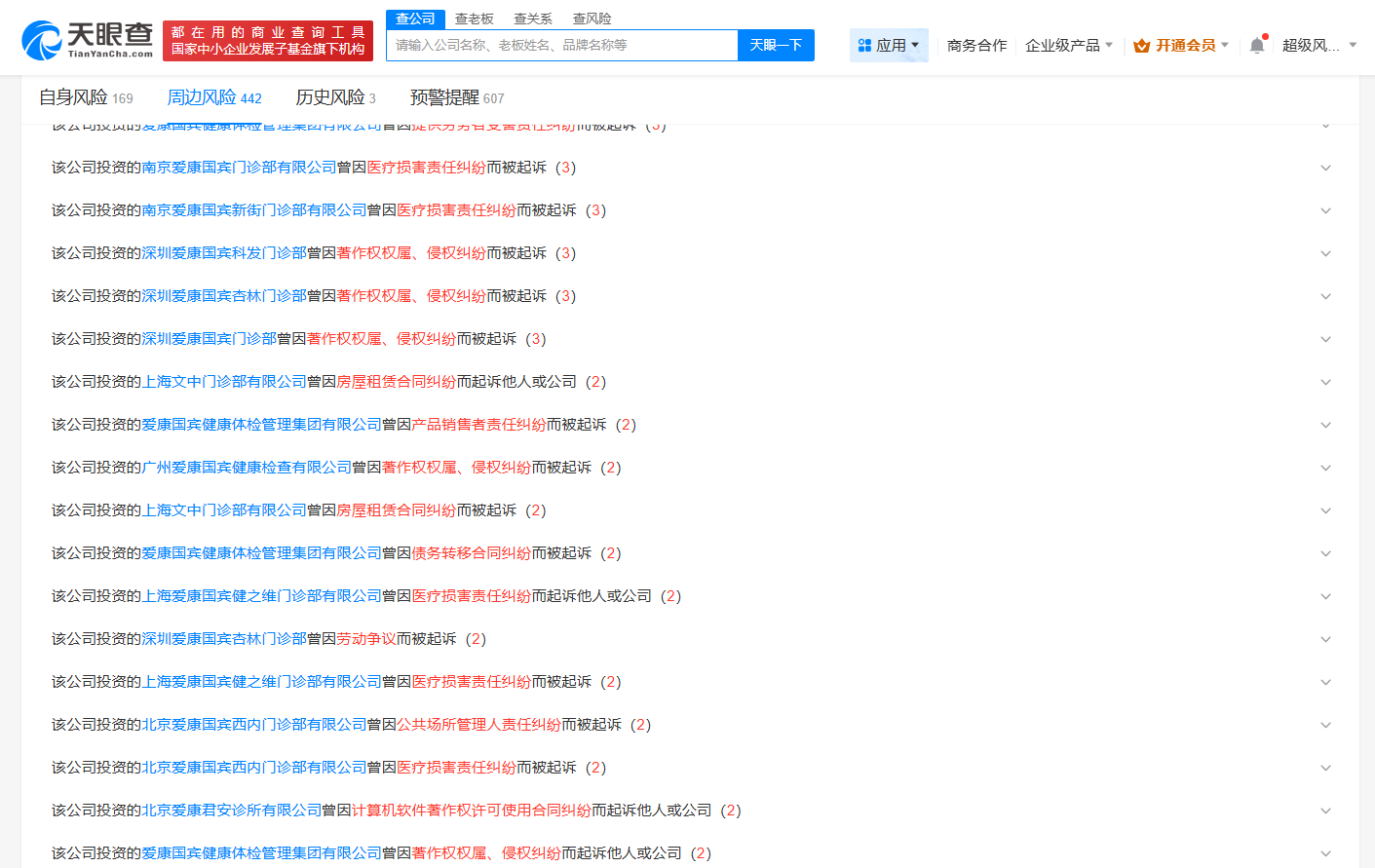Click 债务转移合同纠纷 case reason
1375x868 pixels.
point(472,553)
